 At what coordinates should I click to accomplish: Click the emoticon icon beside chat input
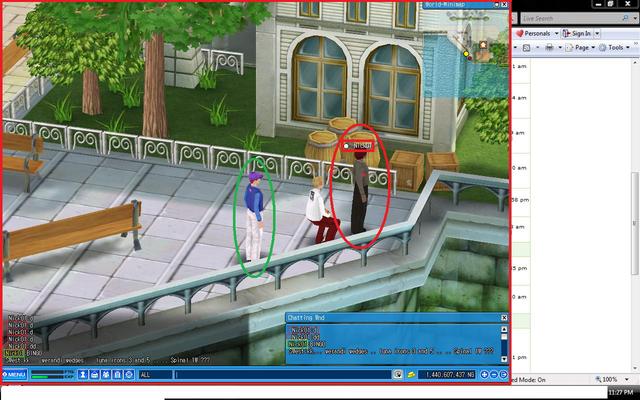397,374
